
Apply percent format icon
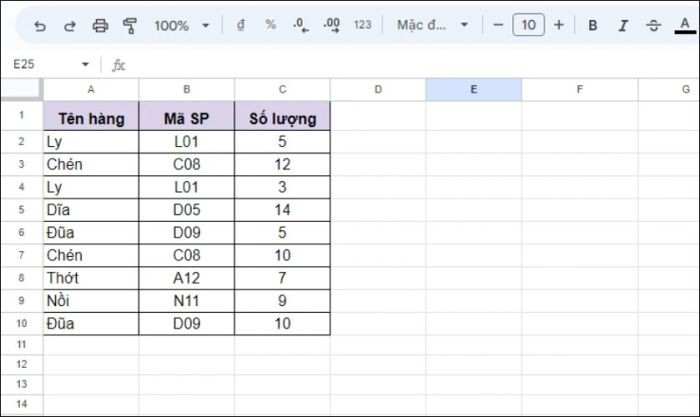[271, 25]
